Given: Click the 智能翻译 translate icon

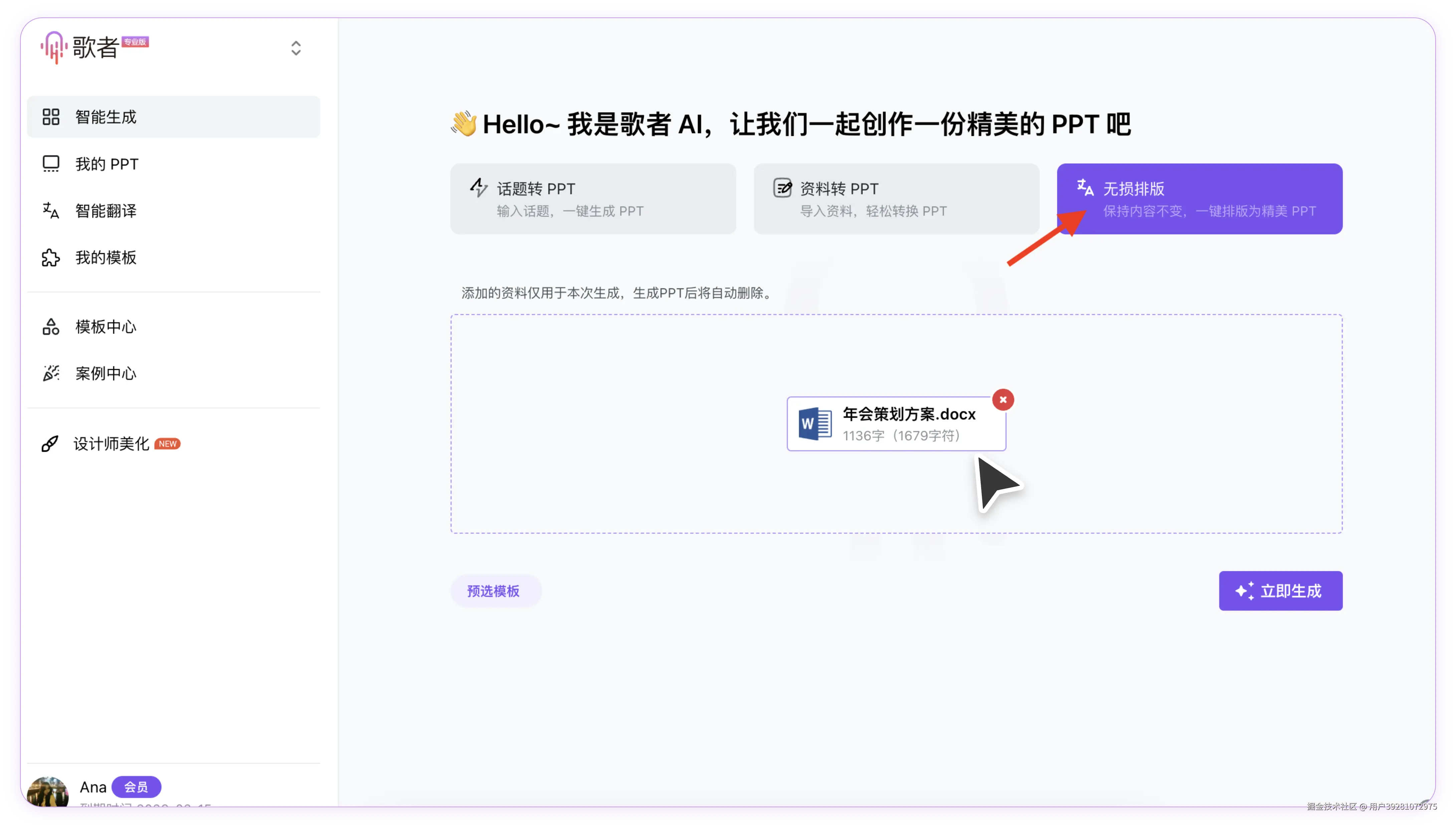Looking at the screenshot, I should (x=51, y=211).
